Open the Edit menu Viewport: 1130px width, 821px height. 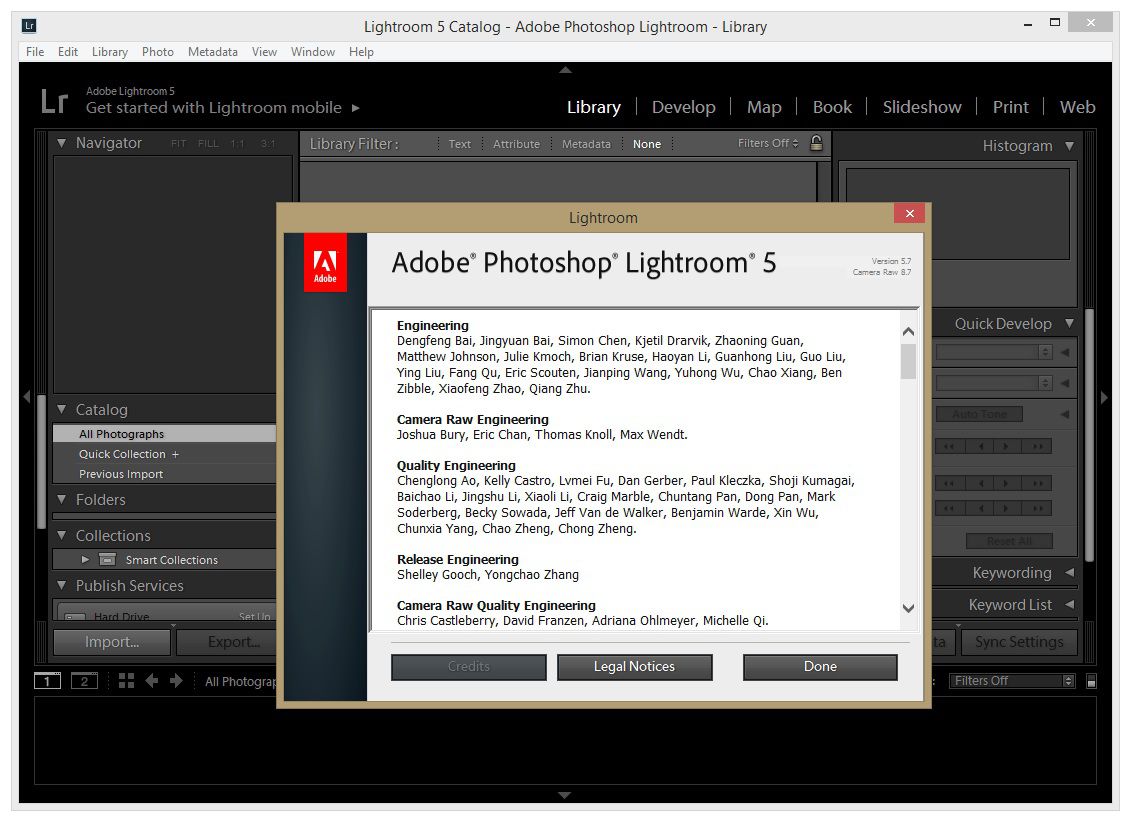click(x=68, y=52)
